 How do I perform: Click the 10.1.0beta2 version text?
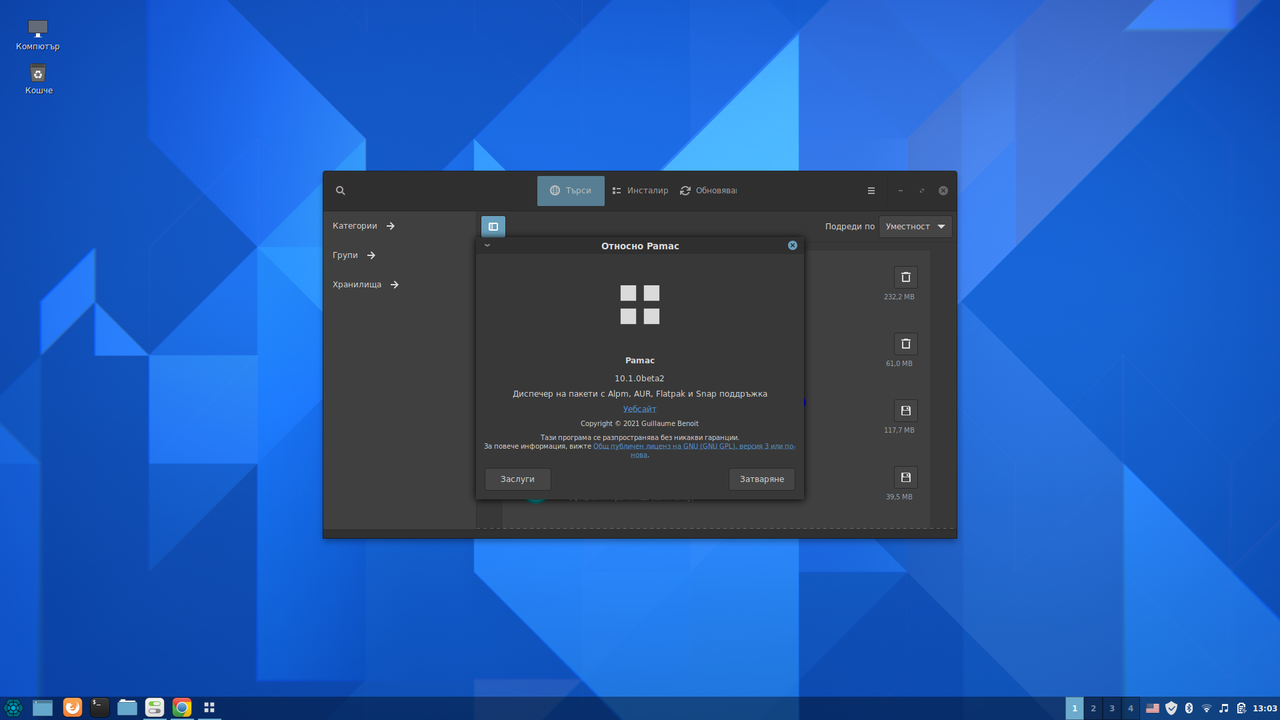click(x=640, y=378)
